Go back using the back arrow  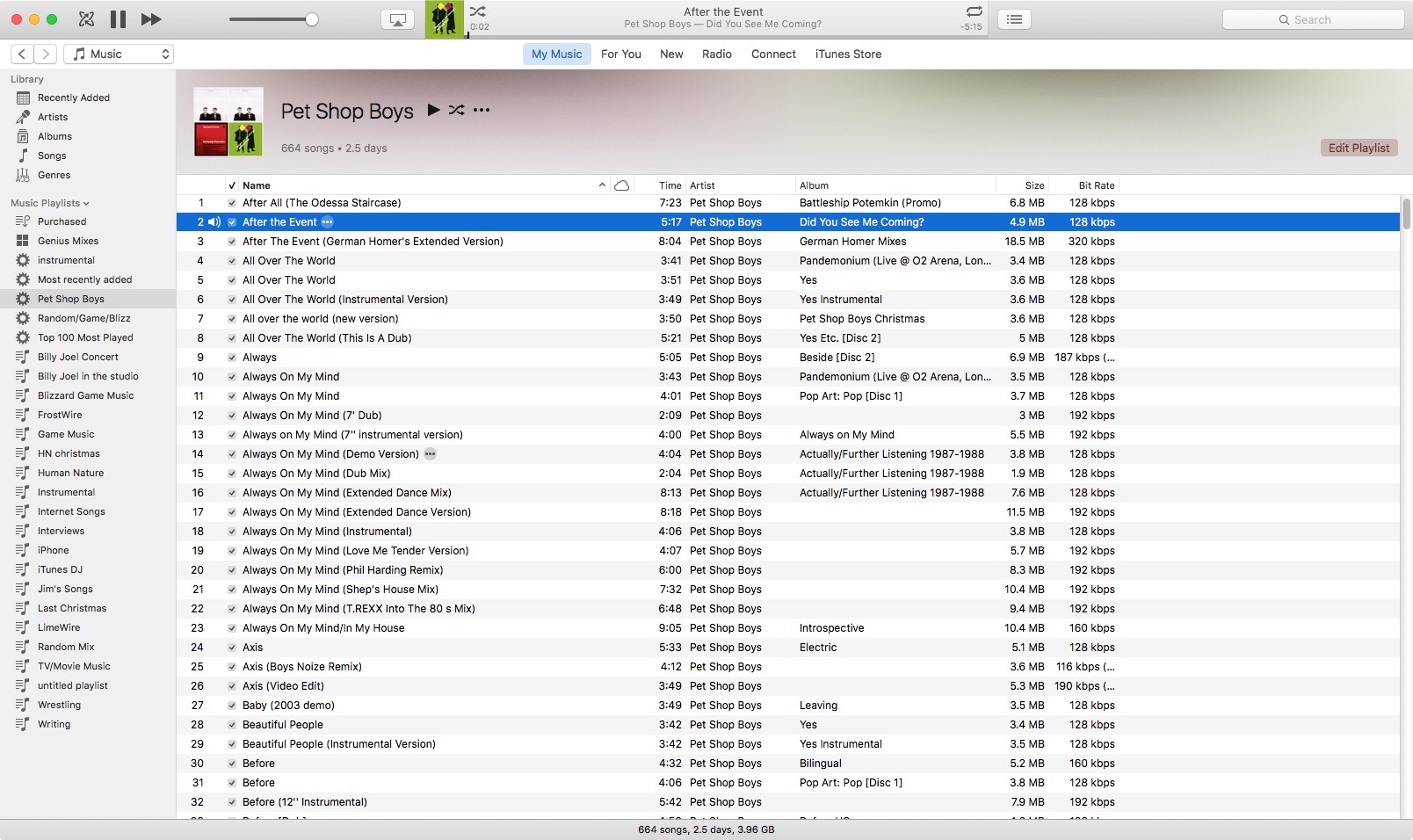[22, 54]
